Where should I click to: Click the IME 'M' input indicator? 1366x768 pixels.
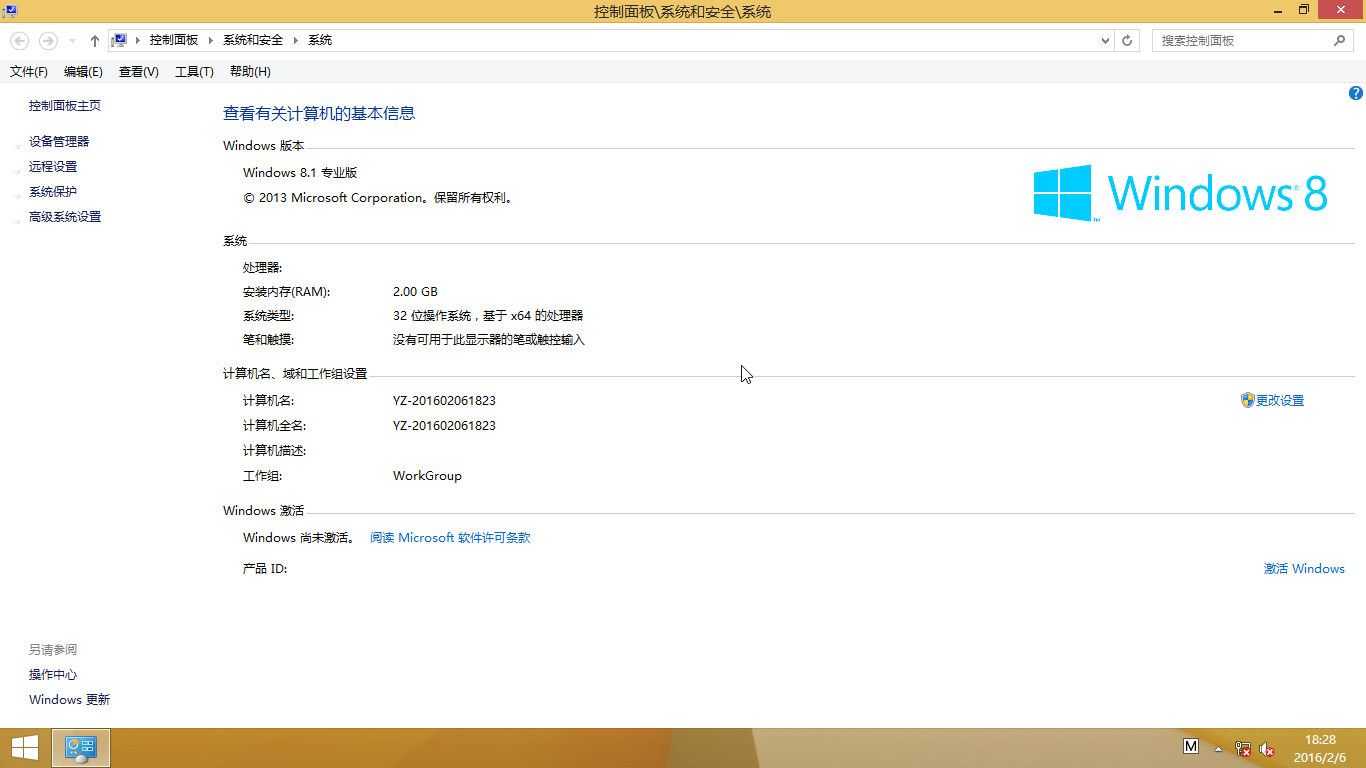(x=1191, y=746)
